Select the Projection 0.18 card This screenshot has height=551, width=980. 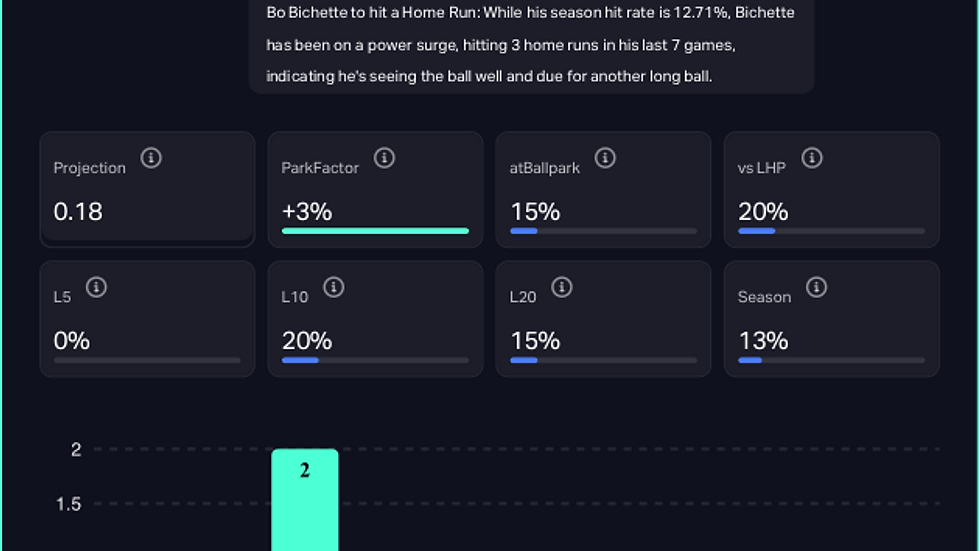click(x=147, y=190)
